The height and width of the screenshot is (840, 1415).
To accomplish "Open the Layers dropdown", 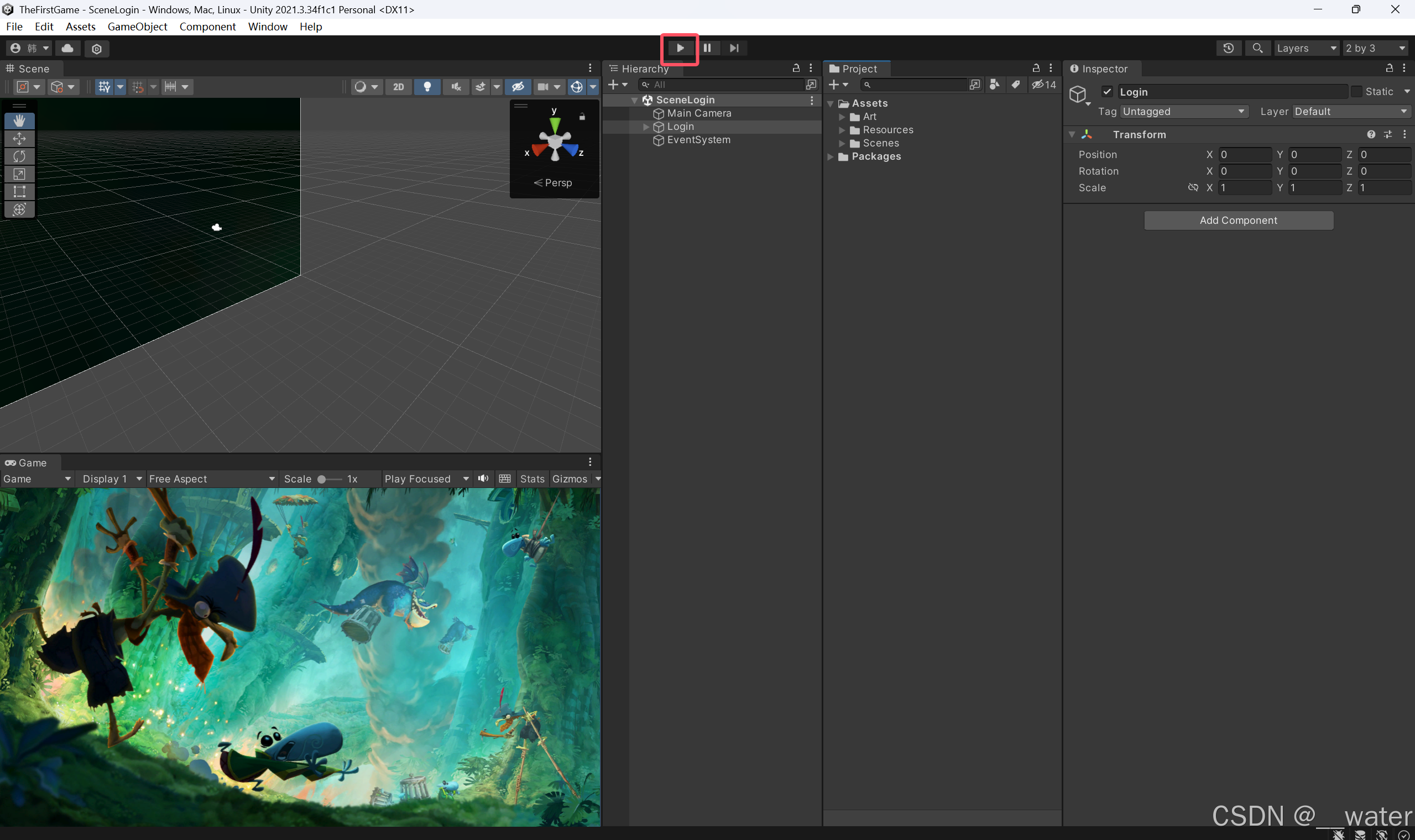I will click(1306, 48).
